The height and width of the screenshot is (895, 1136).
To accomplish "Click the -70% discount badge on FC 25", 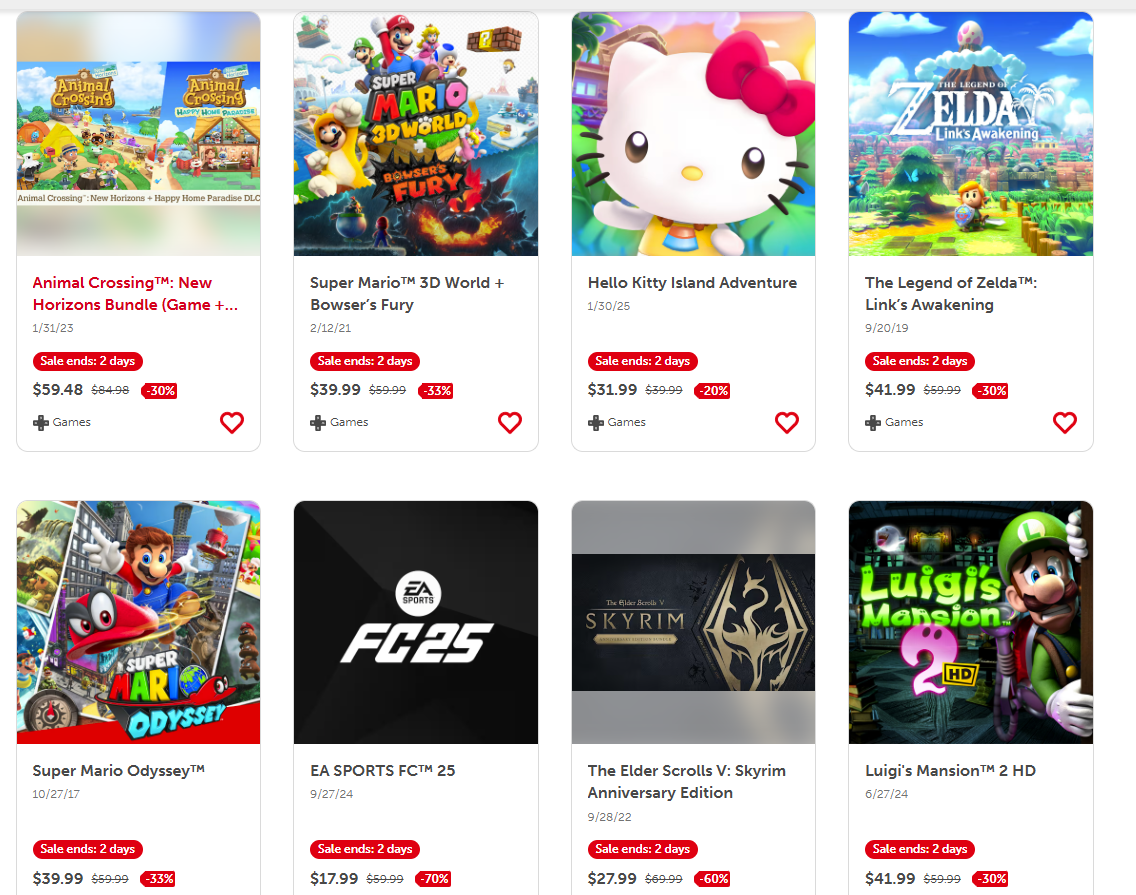I will [433, 879].
